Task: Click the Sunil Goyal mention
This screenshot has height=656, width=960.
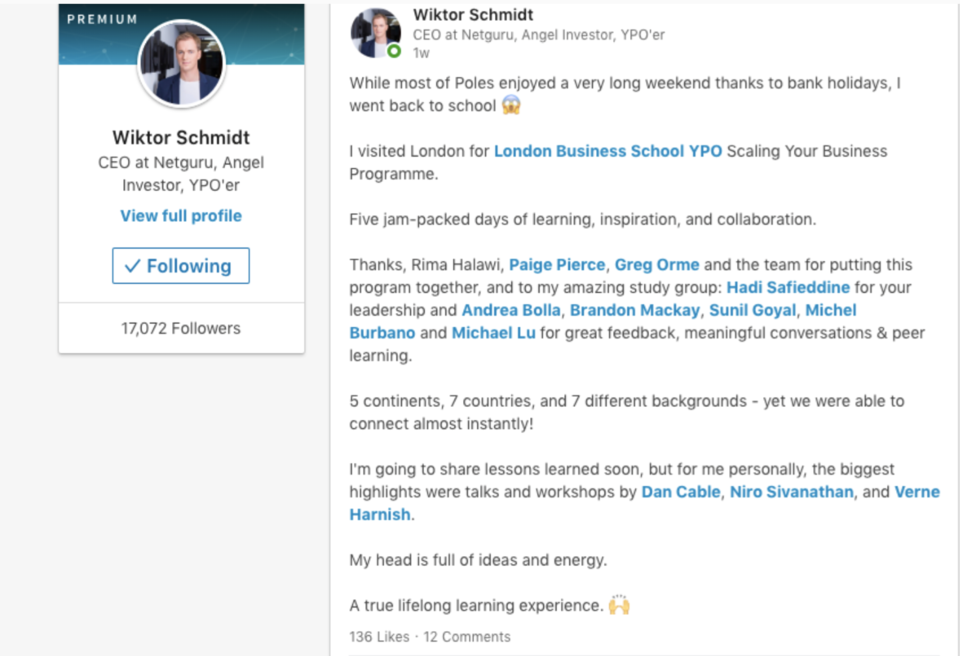Action: 752,310
